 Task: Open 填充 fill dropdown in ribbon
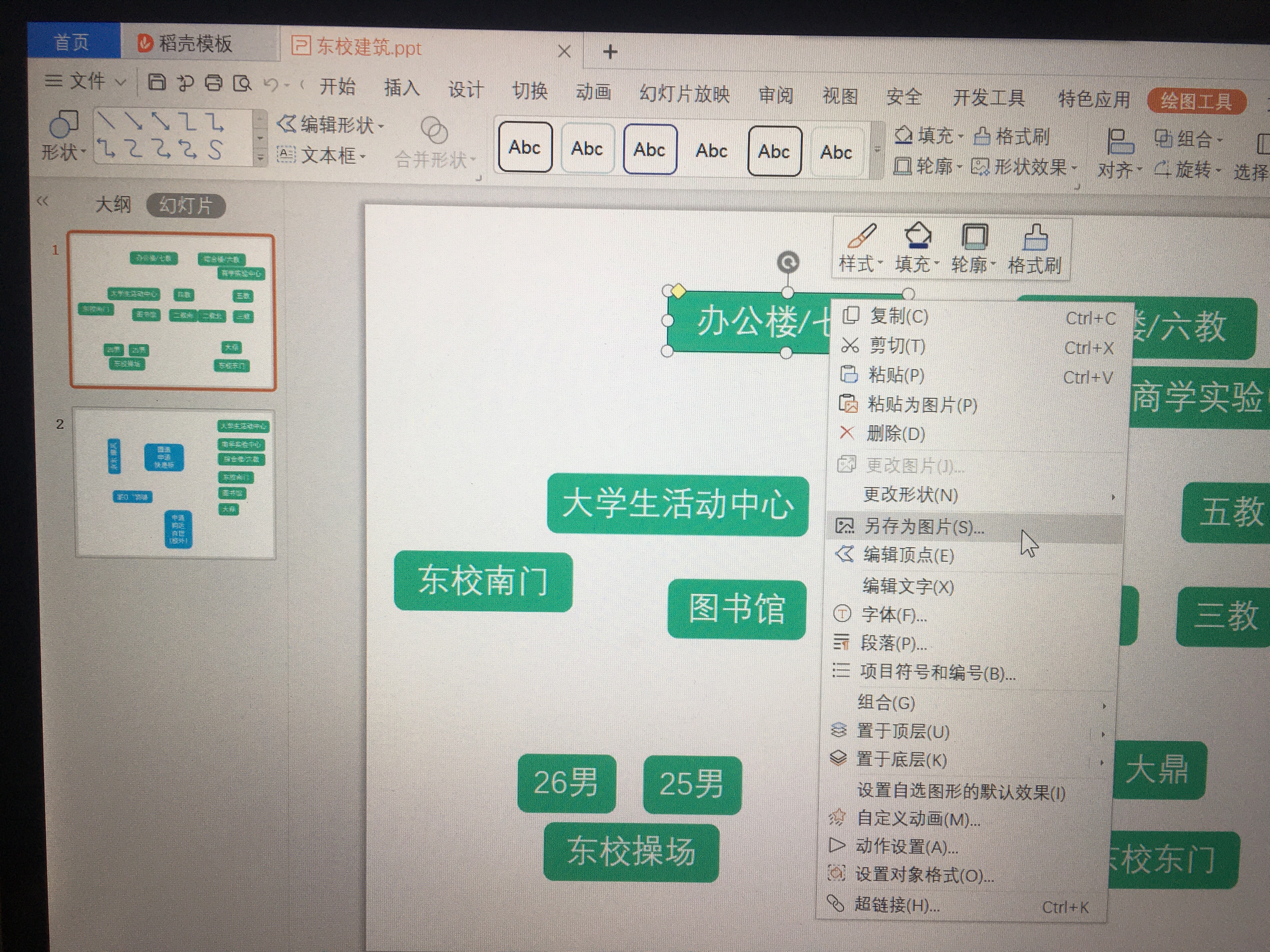tap(928, 136)
